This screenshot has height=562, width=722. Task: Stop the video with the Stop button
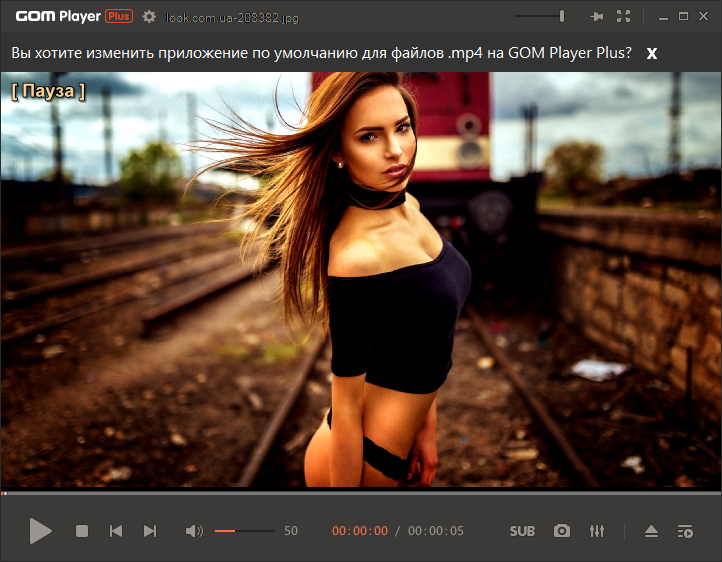(82, 531)
